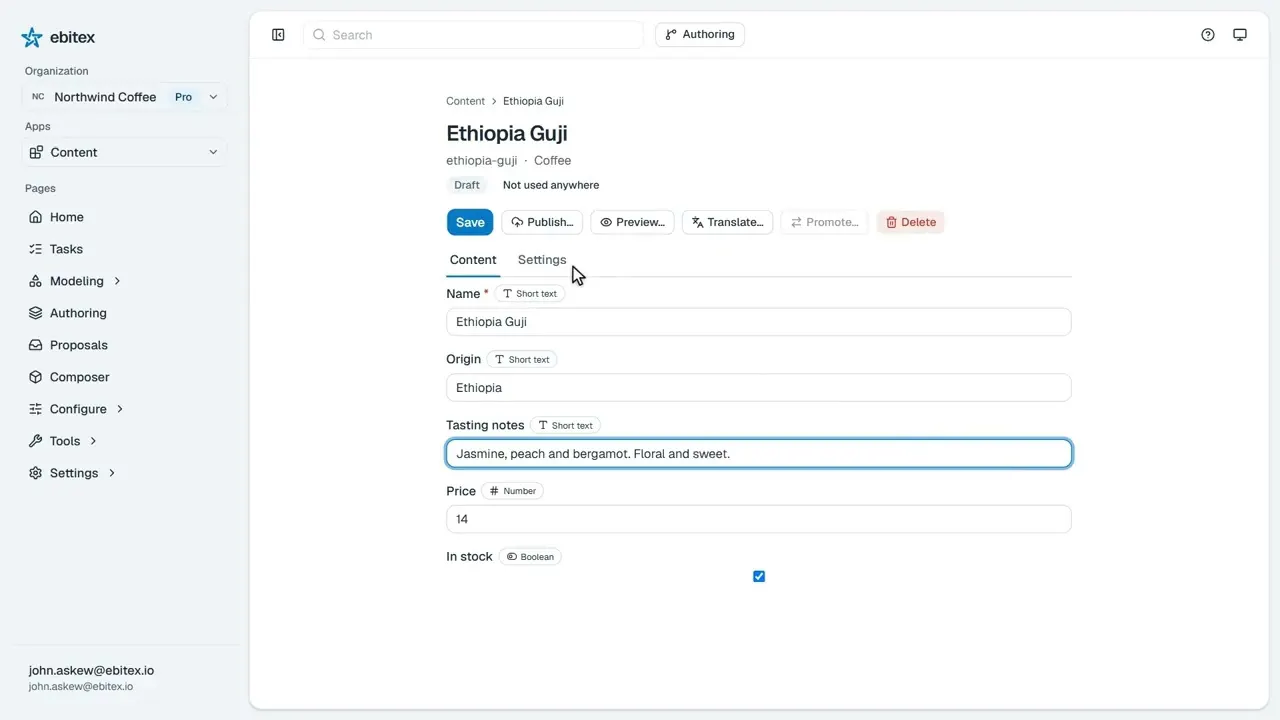
Task: Click the Preview button
Action: pos(632,222)
